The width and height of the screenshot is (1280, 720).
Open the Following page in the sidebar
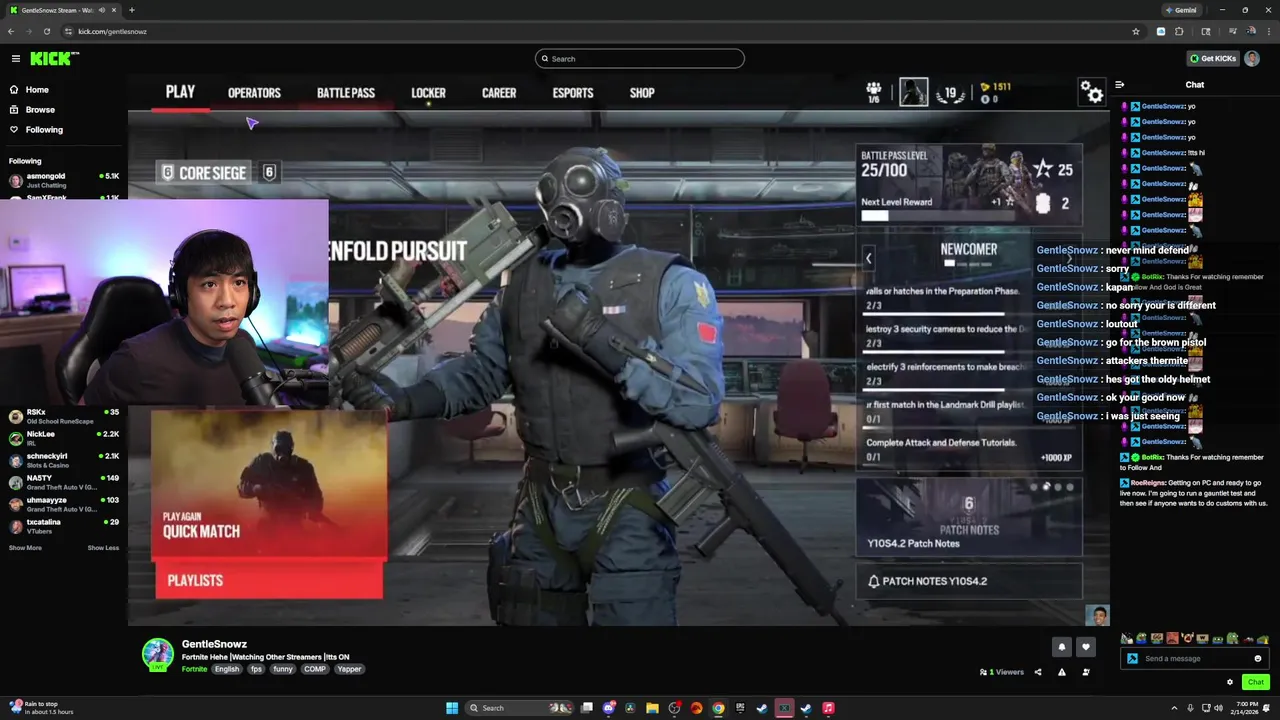44,130
